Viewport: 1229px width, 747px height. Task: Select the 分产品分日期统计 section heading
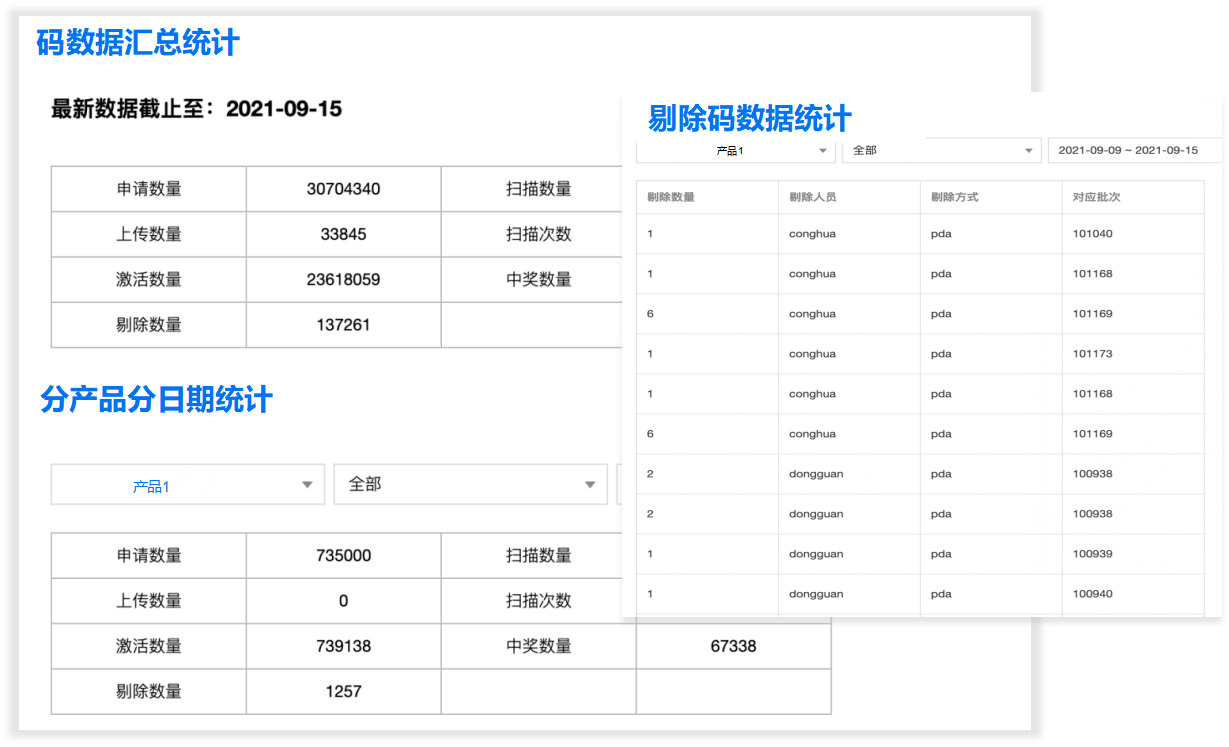pyautogui.click(x=157, y=400)
